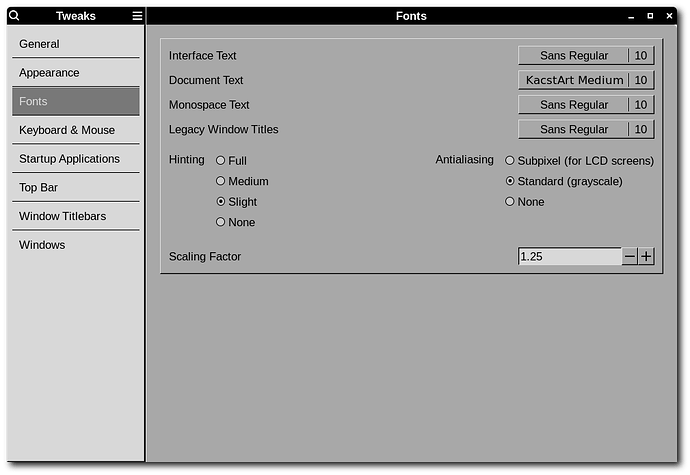The height and width of the screenshot is (475, 690).
Task: Open Interface Text font chooser
Action: [585, 56]
